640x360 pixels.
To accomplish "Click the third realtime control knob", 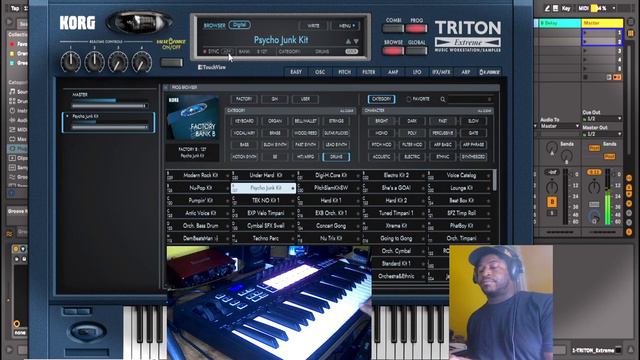I will 118,62.
